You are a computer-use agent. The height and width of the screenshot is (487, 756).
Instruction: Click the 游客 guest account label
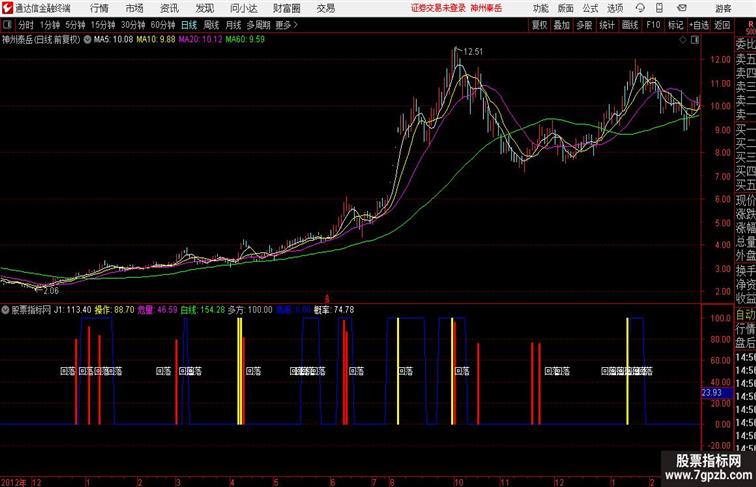tap(723, 8)
